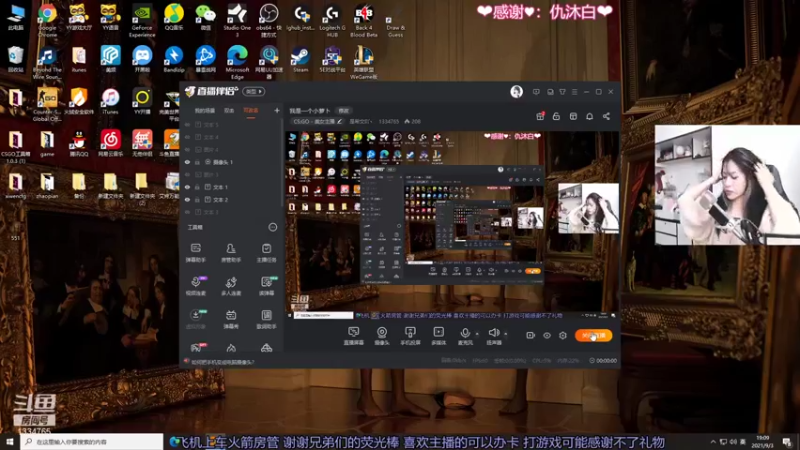The width and height of the screenshot is (800, 450).
Task: Open the user avatar in the title bar
Action: coord(516,91)
